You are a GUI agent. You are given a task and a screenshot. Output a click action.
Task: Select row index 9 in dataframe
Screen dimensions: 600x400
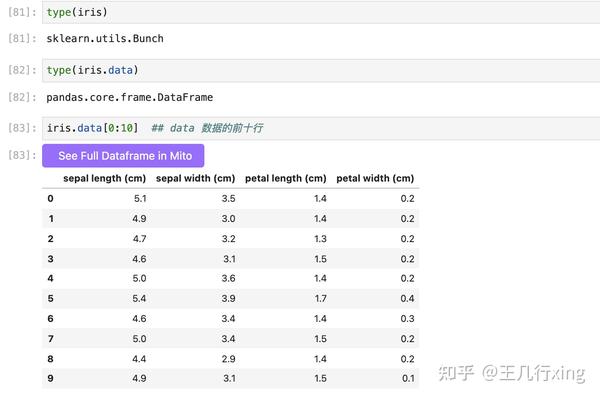pyautogui.click(x=51, y=379)
